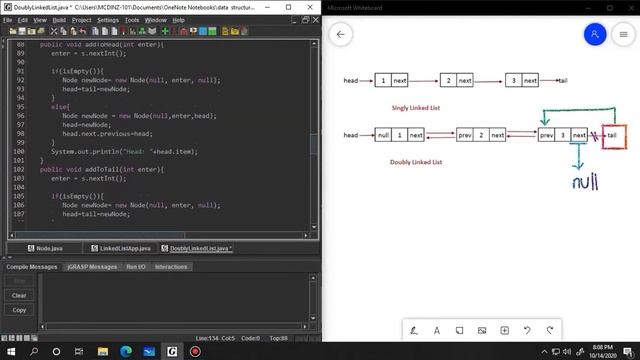Viewport: 640px width, 360px height.
Task: Switch to Interactions tab
Action: tap(171, 267)
